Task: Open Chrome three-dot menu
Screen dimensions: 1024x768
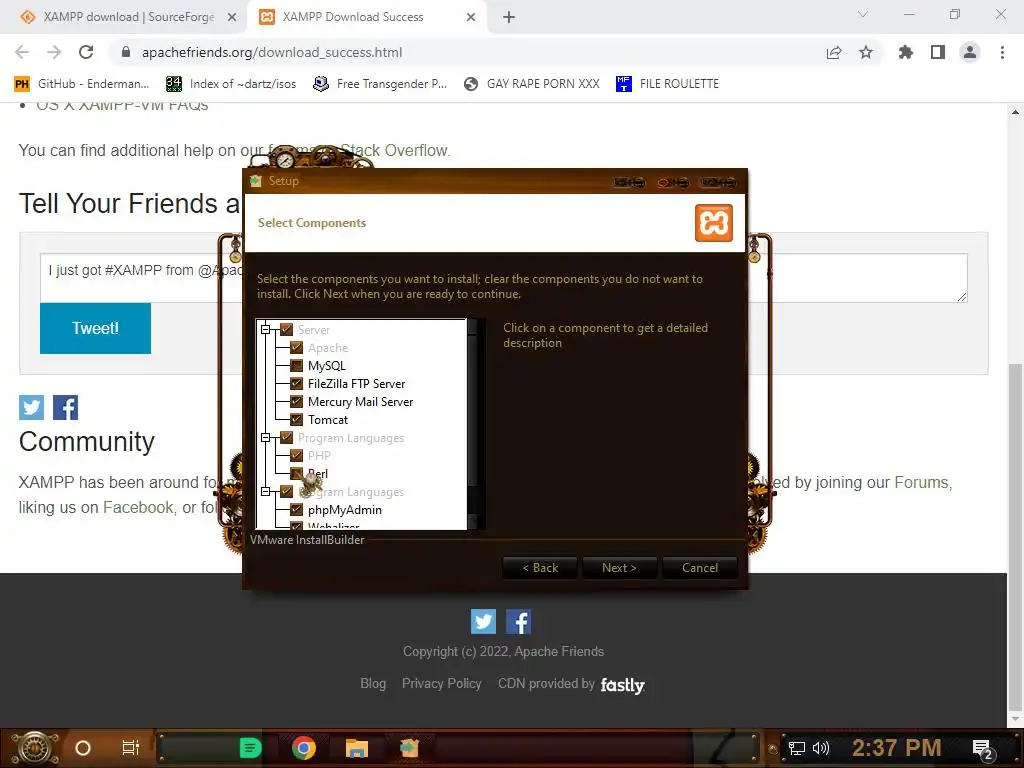Action: 1002,52
